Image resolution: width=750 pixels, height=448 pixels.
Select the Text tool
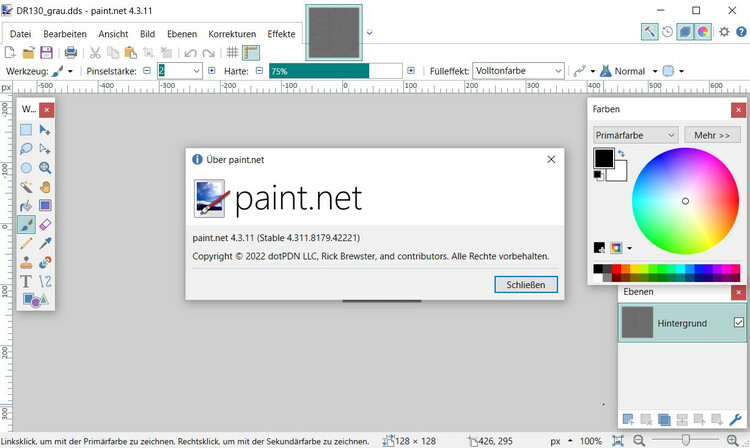pos(26,281)
